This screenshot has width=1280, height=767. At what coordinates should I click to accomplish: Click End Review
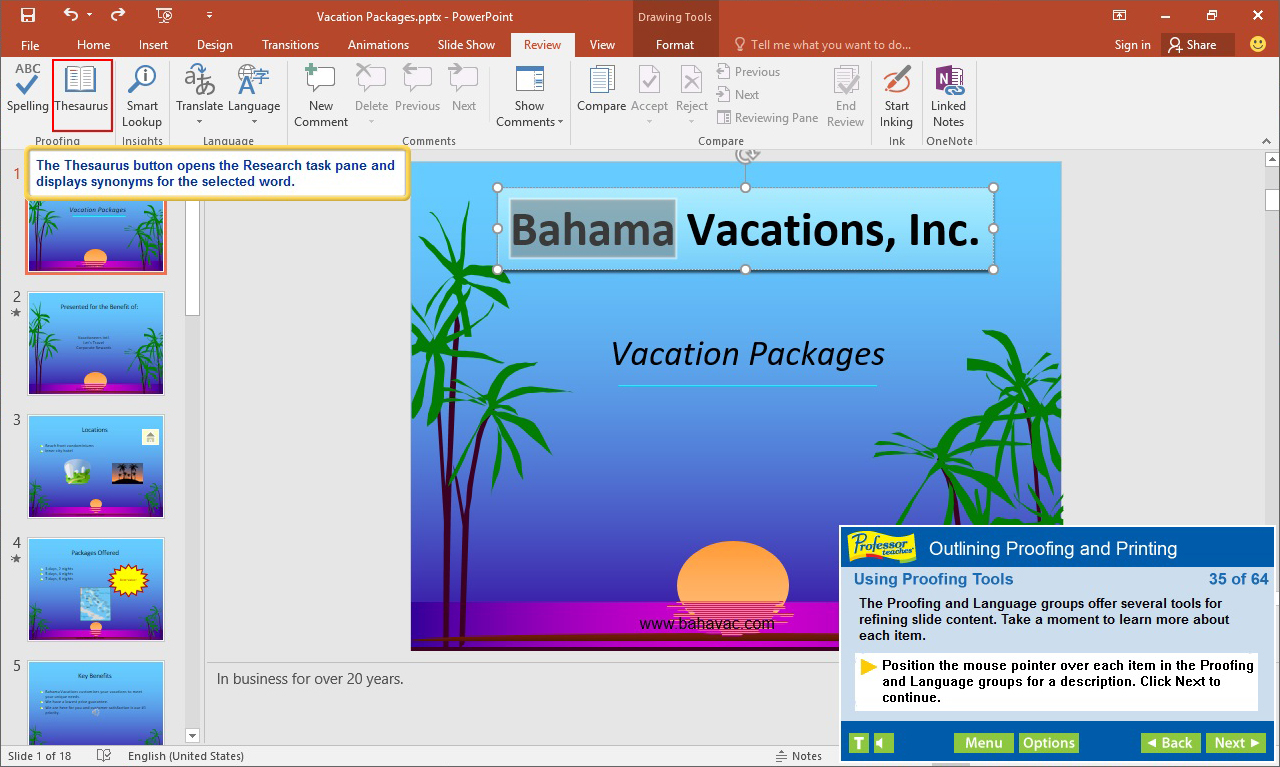[x=845, y=90]
